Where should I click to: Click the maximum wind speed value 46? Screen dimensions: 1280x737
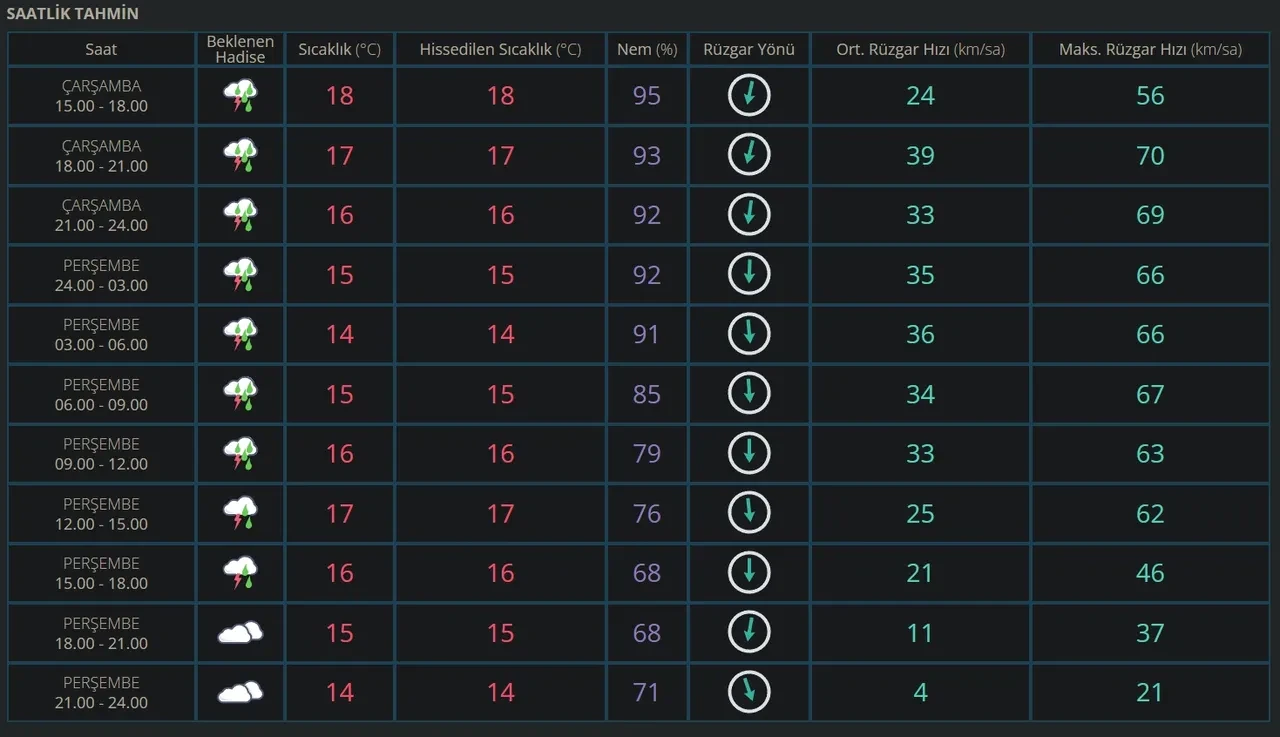1150,573
